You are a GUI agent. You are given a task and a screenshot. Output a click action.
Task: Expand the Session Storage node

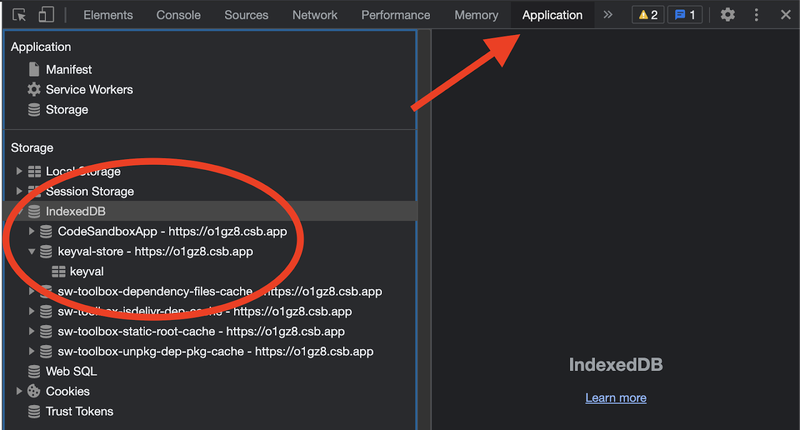pyautogui.click(x=19, y=191)
